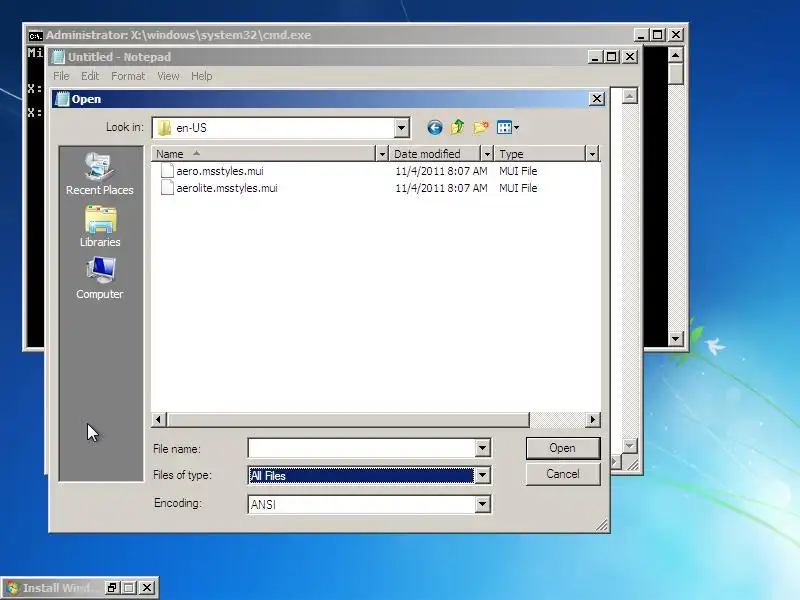Screen dimensions: 800x600
Task: Click Notepad icon in Open dialog title
Action: pos(62,99)
